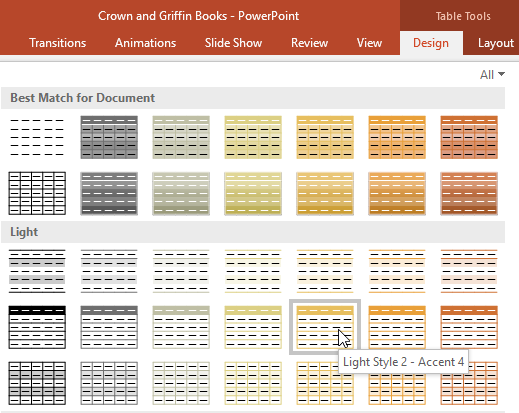Select the black gridded Light Style 3 thumbnail
The image size is (519, 413).
coord(37,383)
